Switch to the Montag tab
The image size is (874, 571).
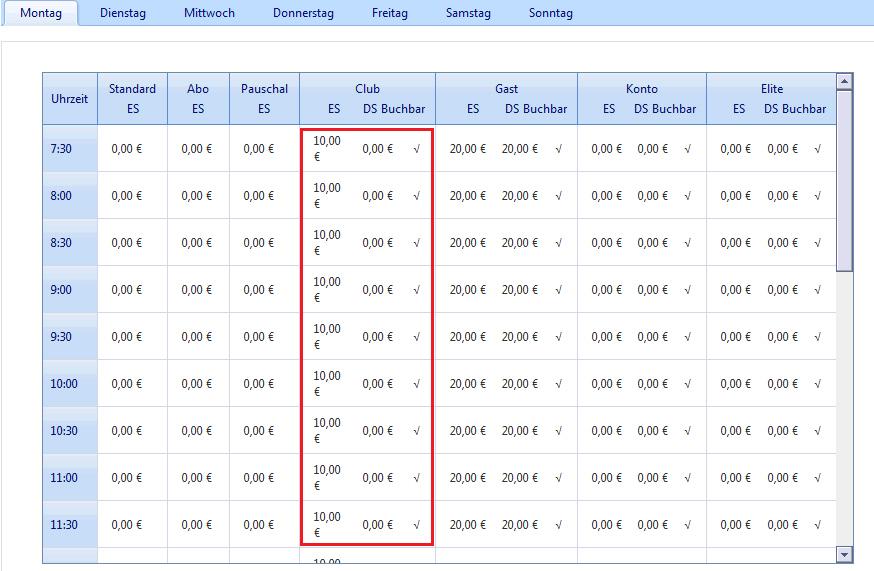[41, 13]
